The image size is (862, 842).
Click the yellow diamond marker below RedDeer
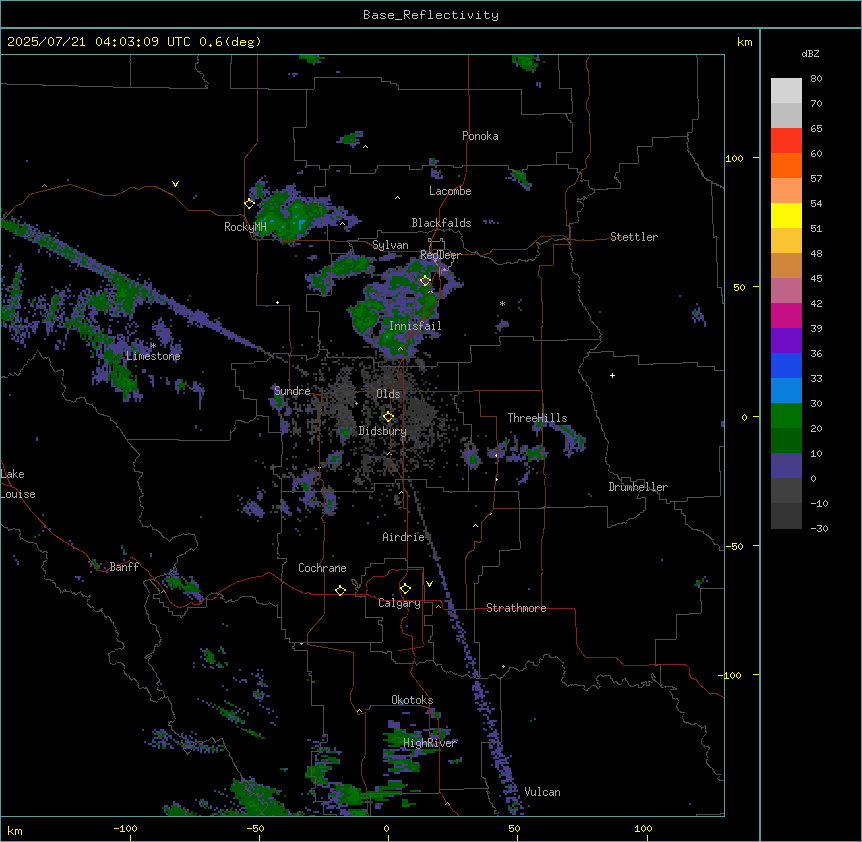pos(425,281)
